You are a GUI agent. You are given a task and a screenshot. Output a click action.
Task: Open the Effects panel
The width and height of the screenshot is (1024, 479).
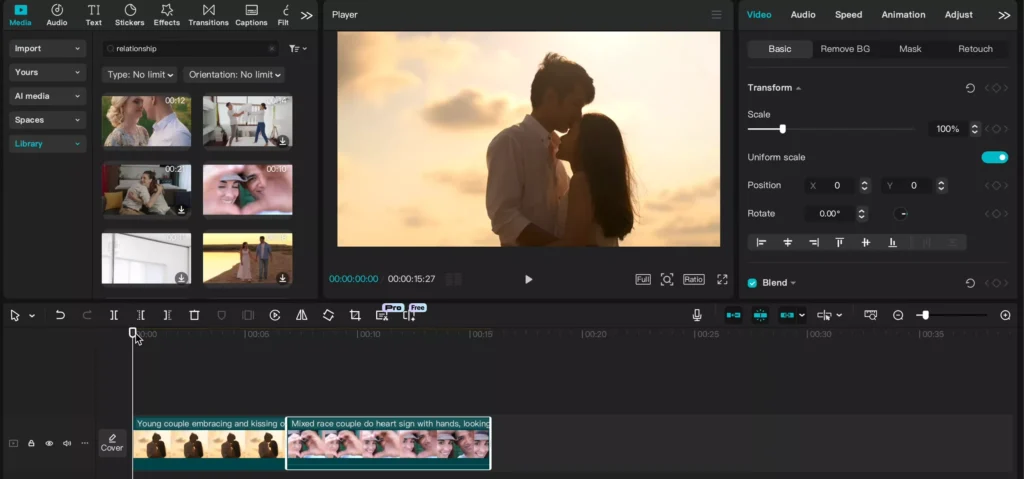[167, 15]
